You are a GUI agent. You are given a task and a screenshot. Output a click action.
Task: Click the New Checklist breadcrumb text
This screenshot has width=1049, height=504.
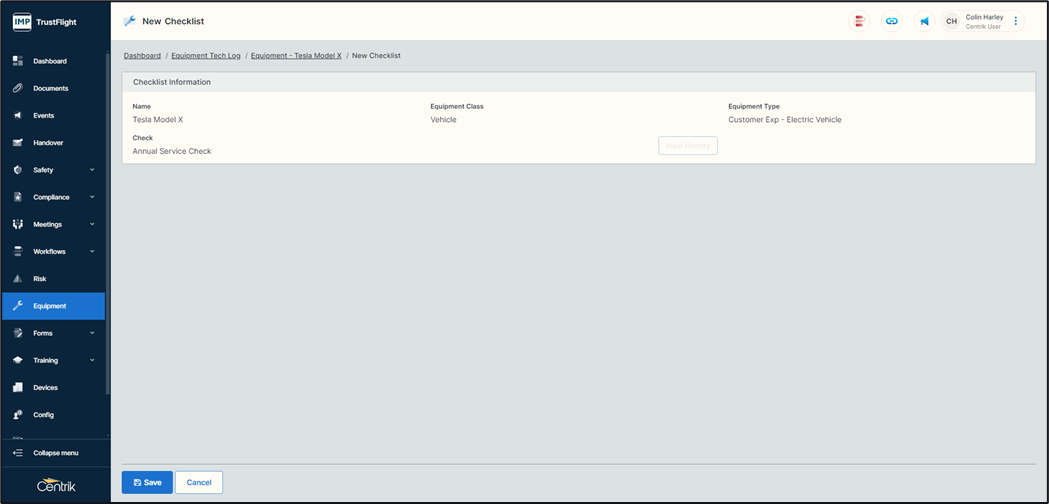tap(377, 56)
